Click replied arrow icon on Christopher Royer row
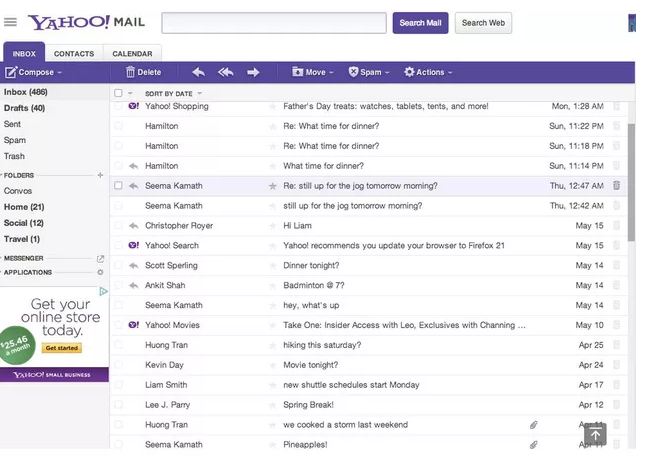The image size is (647, 467). (133, 226)
